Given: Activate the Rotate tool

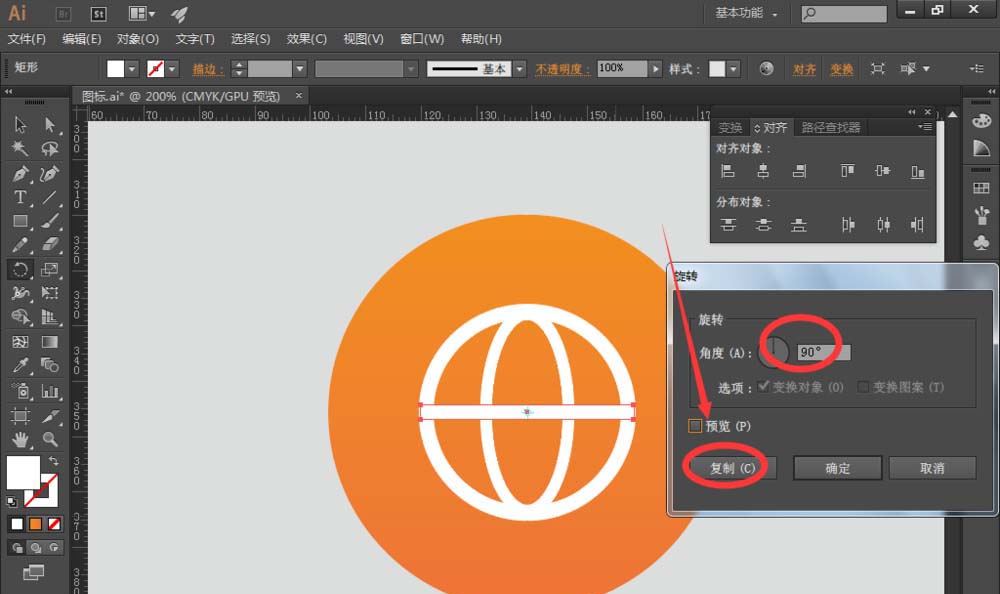Looking at the screenshot, I should 20,269.
